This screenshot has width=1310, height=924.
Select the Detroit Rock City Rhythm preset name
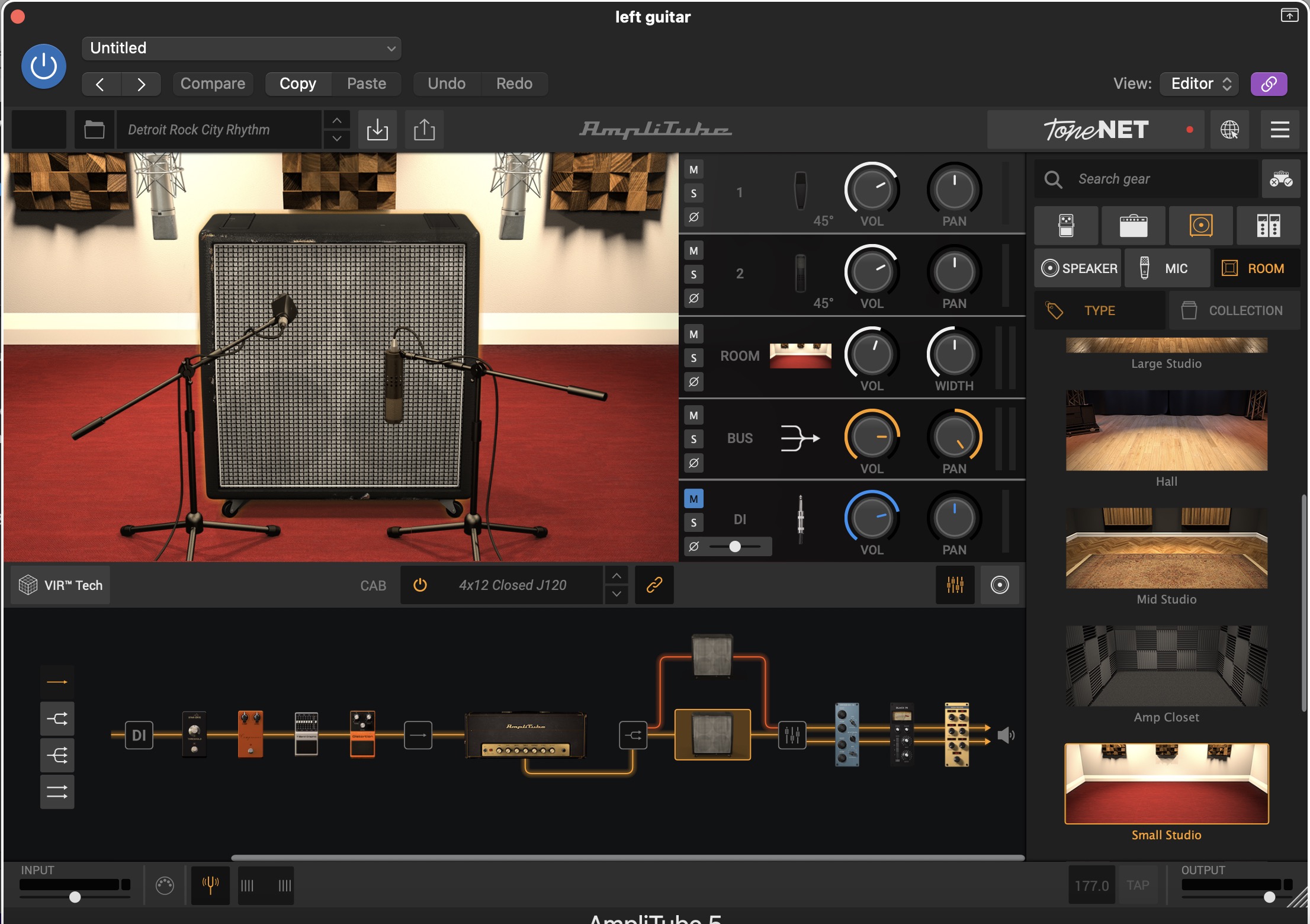tap(219, 129)
